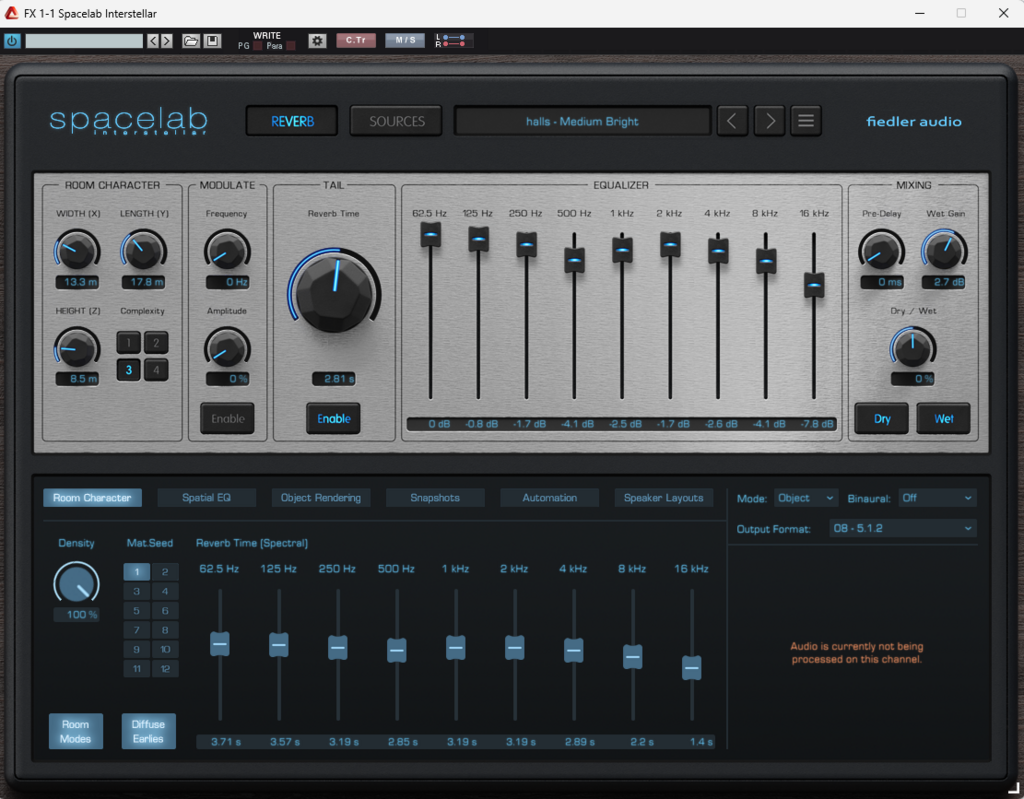The width and height of the screenshot is (1024, 799).
Task: Open the Object Rendering tab
Action: [x=321, y=498]
